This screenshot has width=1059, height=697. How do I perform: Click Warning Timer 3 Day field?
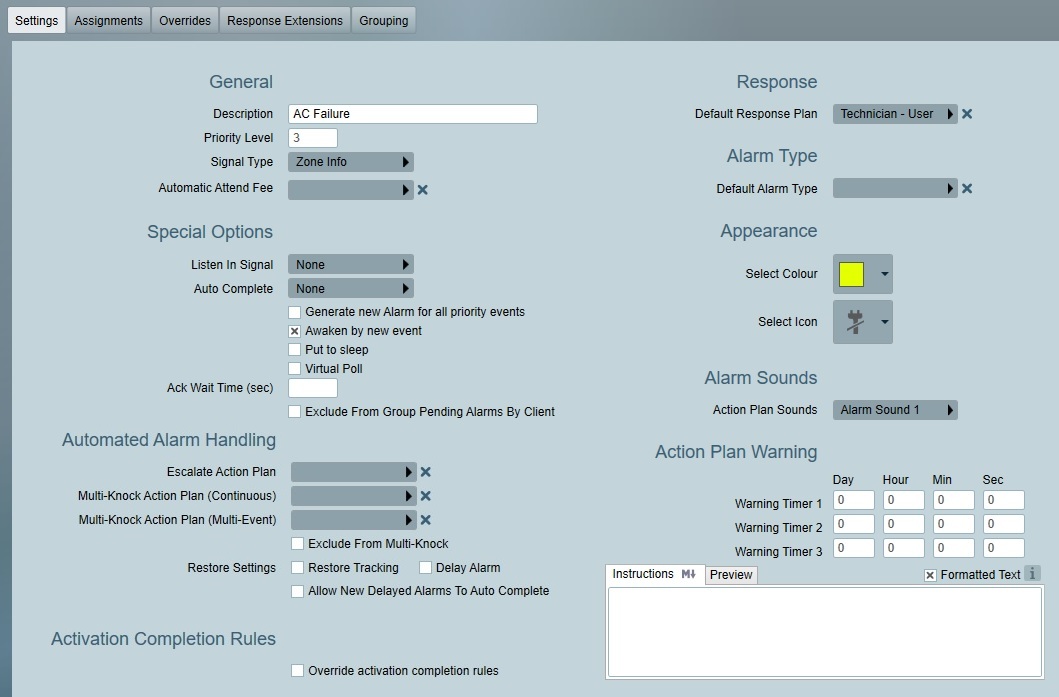[854, 548]
